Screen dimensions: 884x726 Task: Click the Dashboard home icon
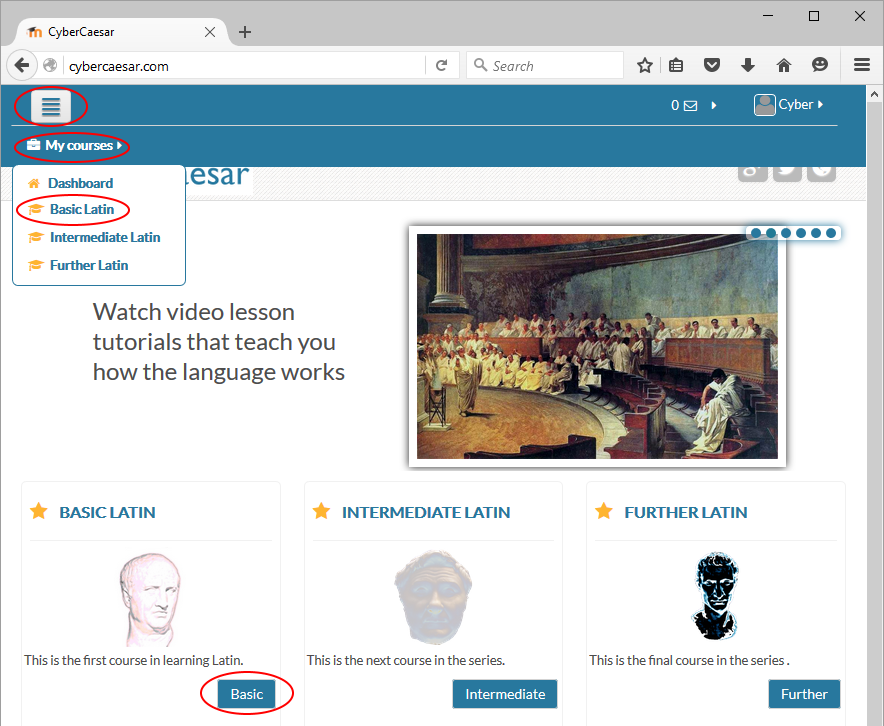tap(34, 183)
